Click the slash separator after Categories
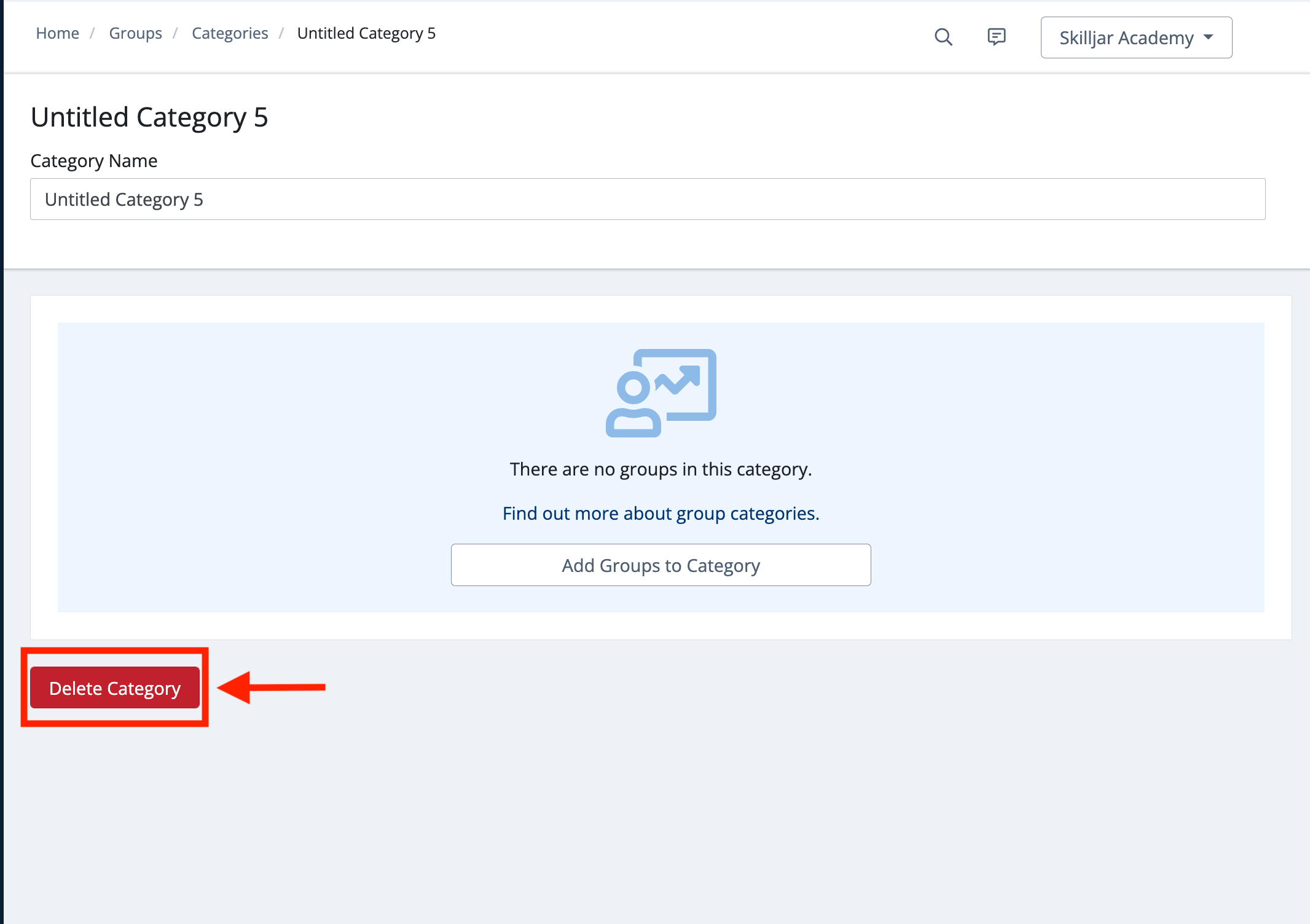1310x924 pixels. pos(281,33)
